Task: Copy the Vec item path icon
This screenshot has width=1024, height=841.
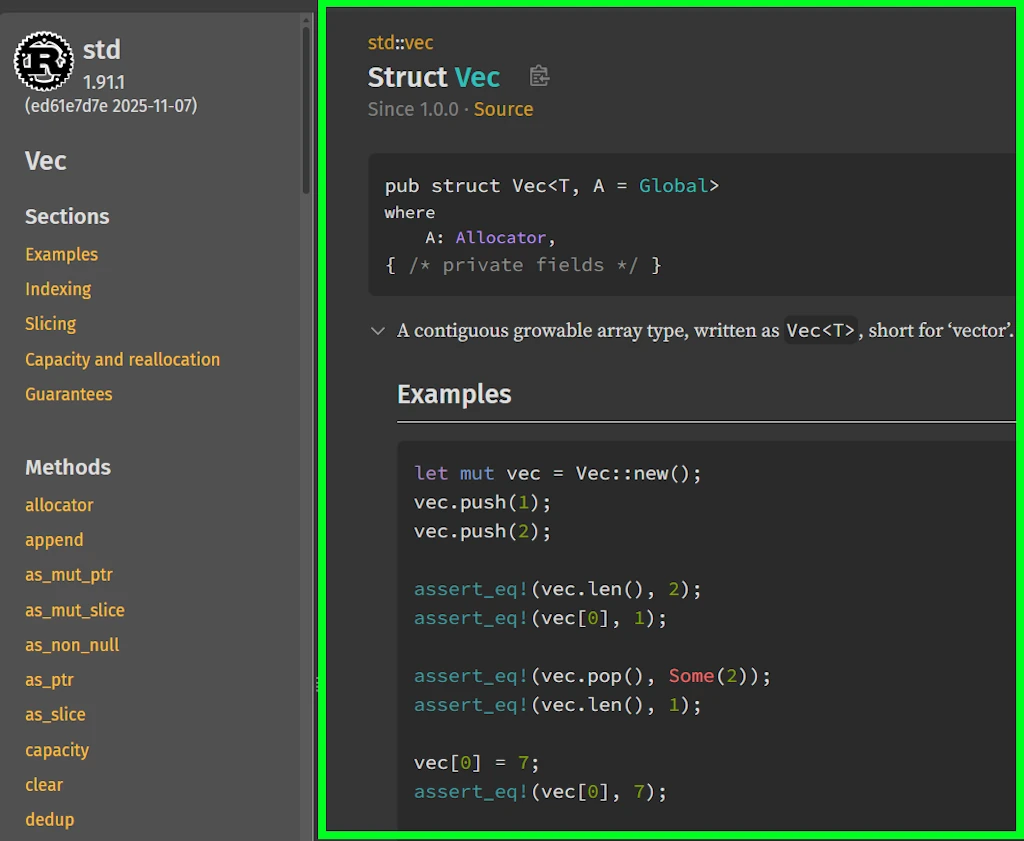Action: click(x=539, y=77)
